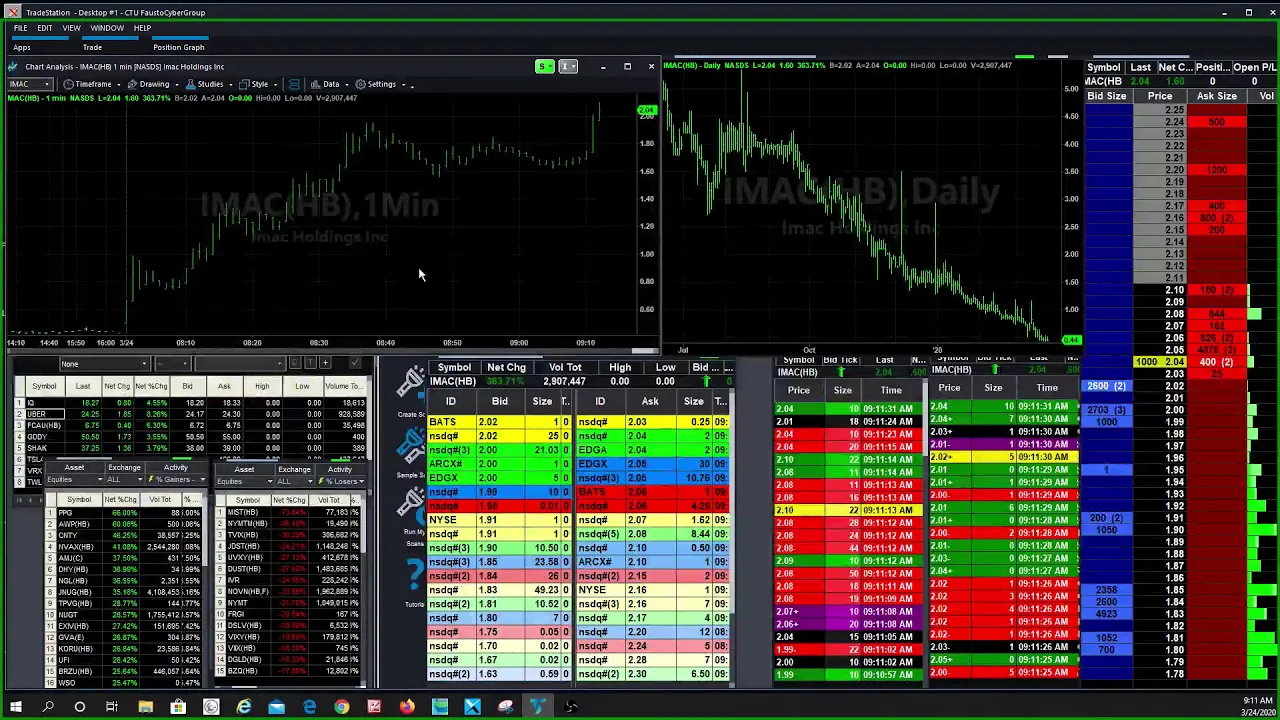Toggle the gray I interval-link button
This screenshot has width=1280, height=720.
point(567,67)
